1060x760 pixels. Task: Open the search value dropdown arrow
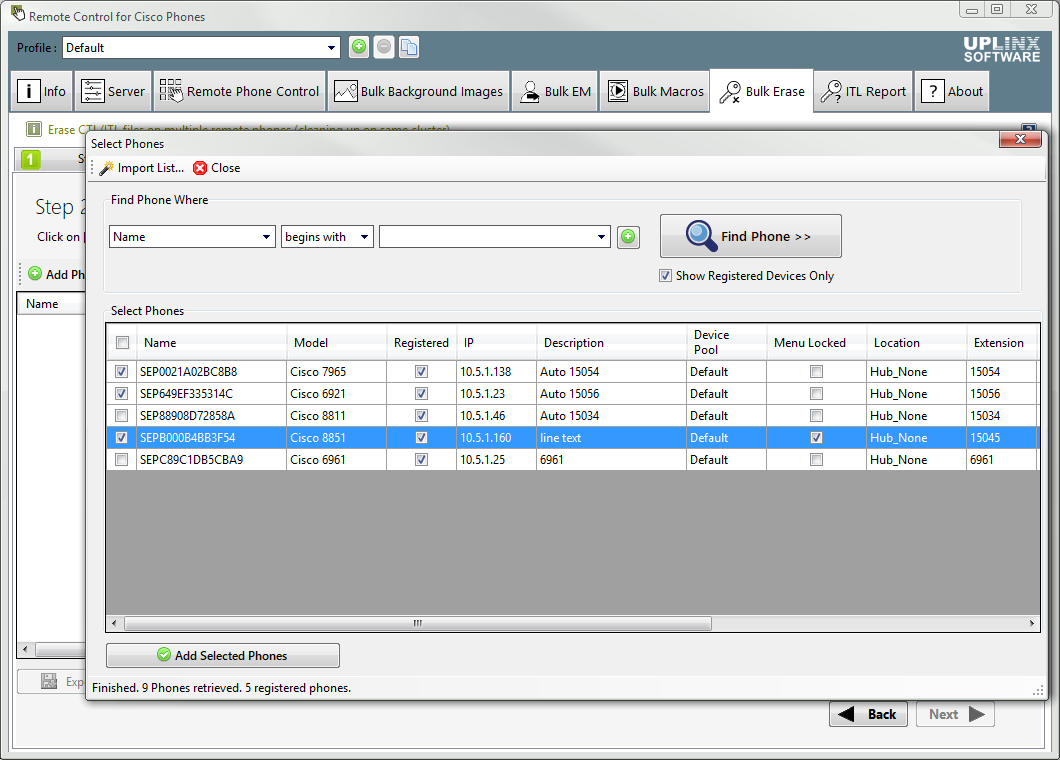pyautogui.click(x=602, y=237)
